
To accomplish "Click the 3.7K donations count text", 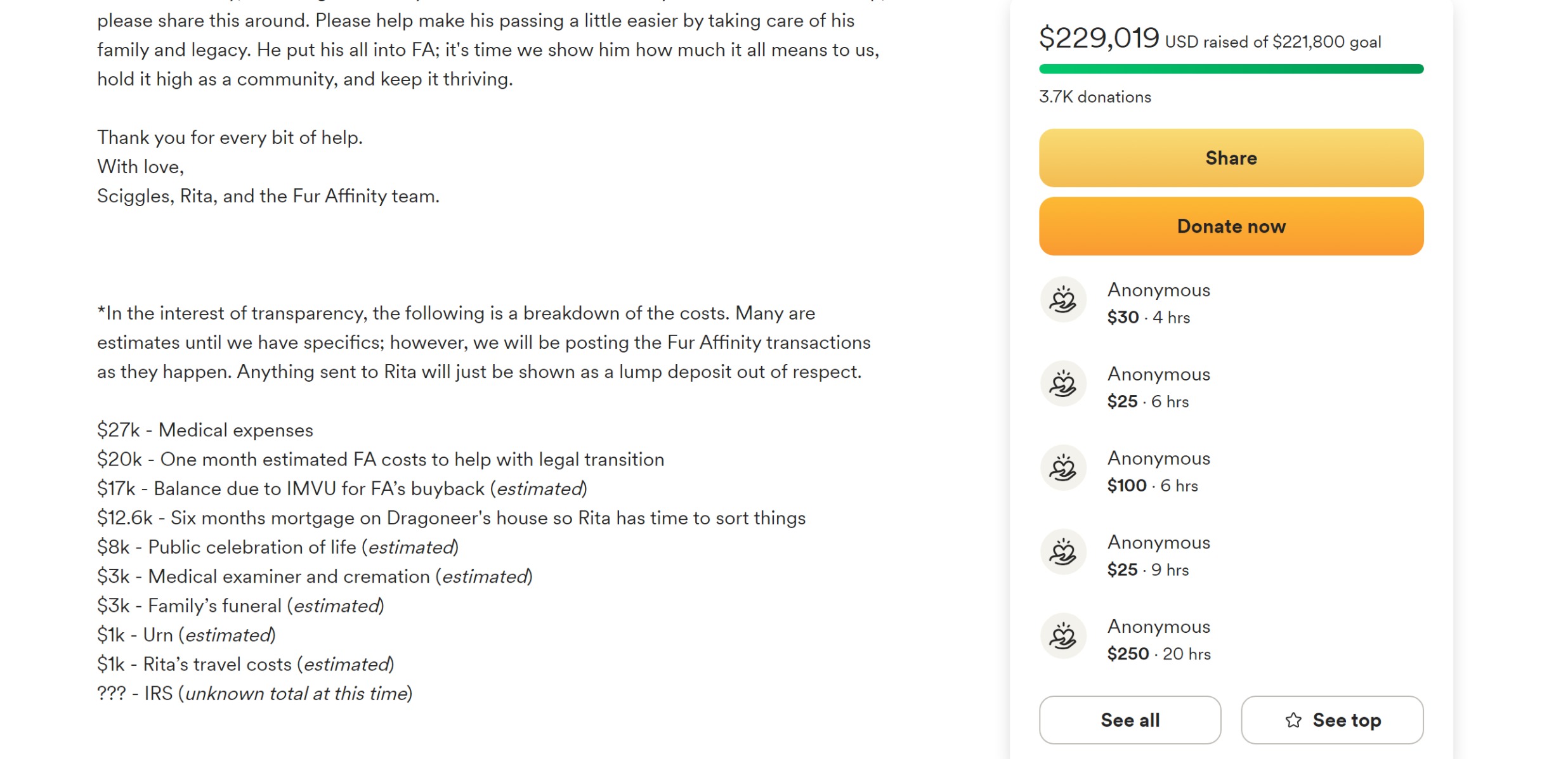I will [1095, 97].
